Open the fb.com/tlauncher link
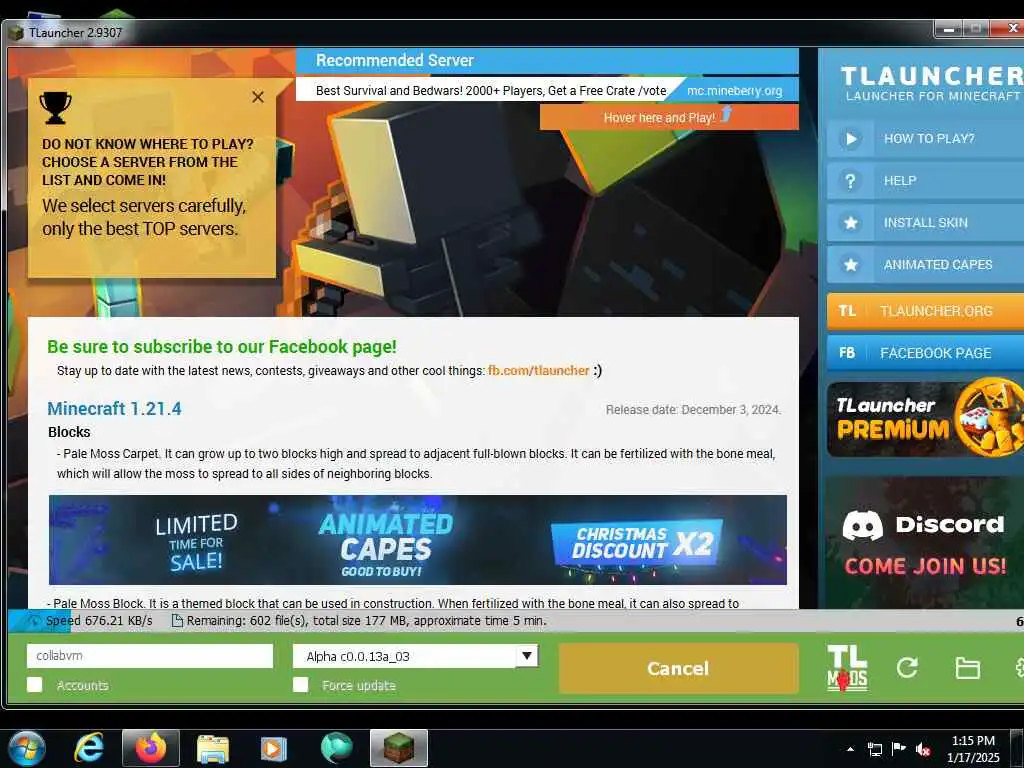The width and height of the screenshot is (1024, 768). [x=538, y=370]
